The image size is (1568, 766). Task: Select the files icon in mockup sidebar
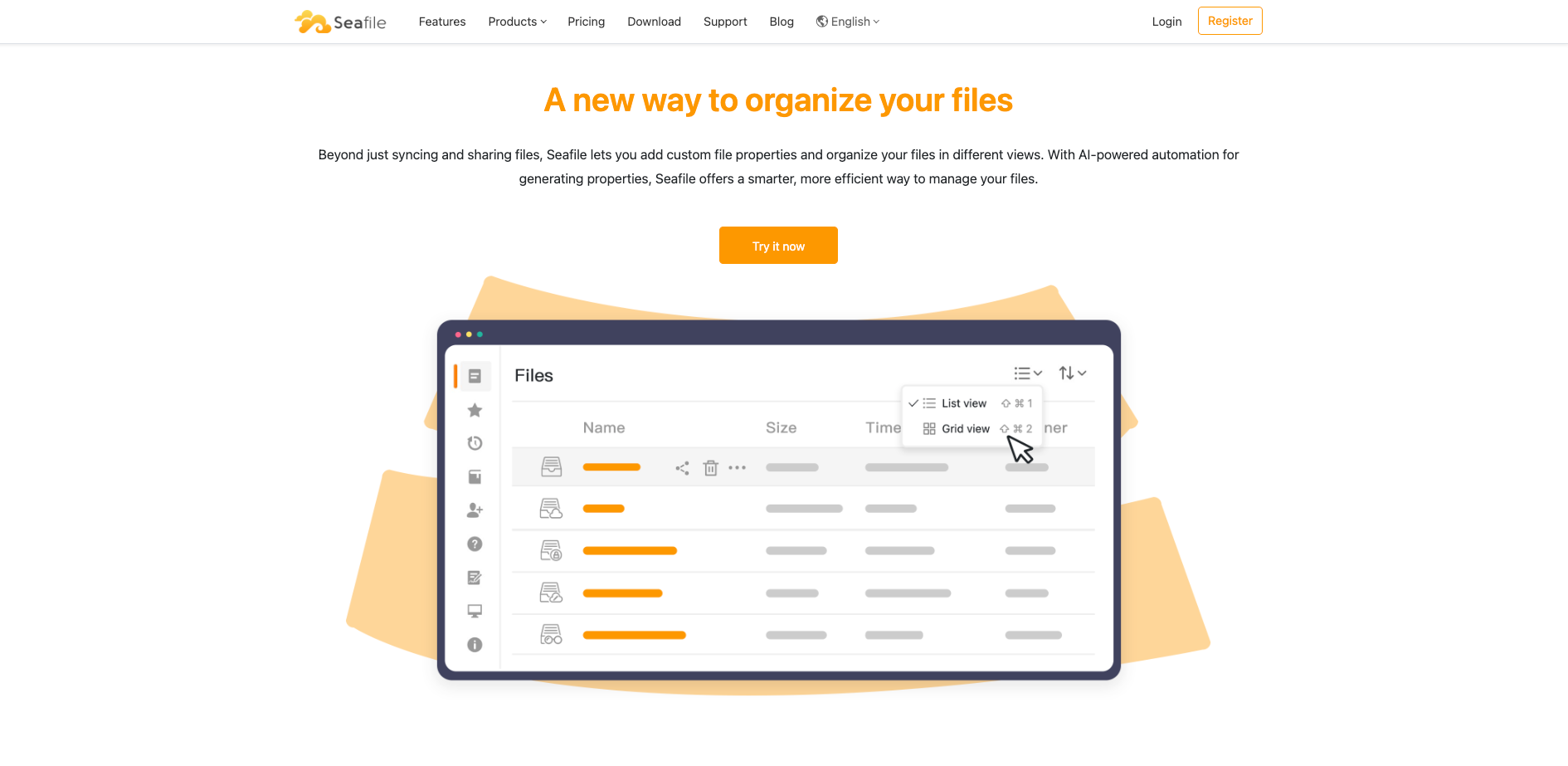tap(475, 376)
